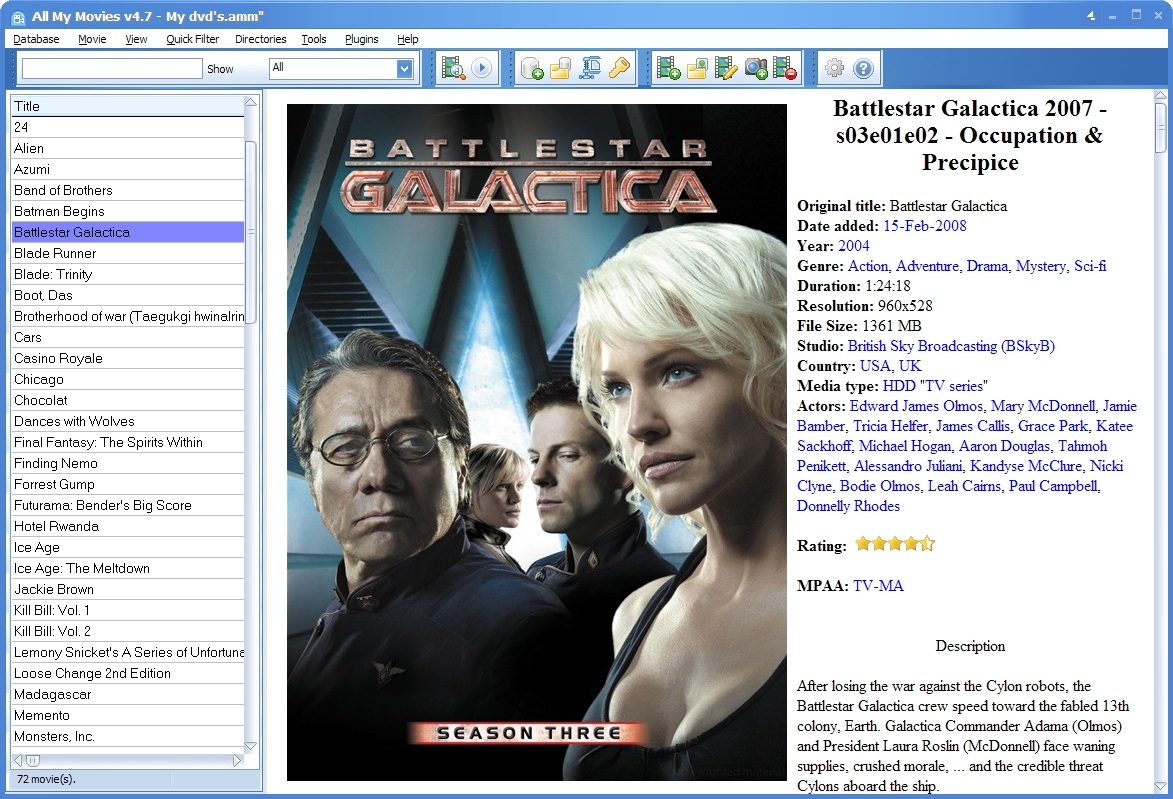This screenshot has width=1173, height=799.
Task: Click the details pane scroll up arrow
Action: [x=1160, y=96]
